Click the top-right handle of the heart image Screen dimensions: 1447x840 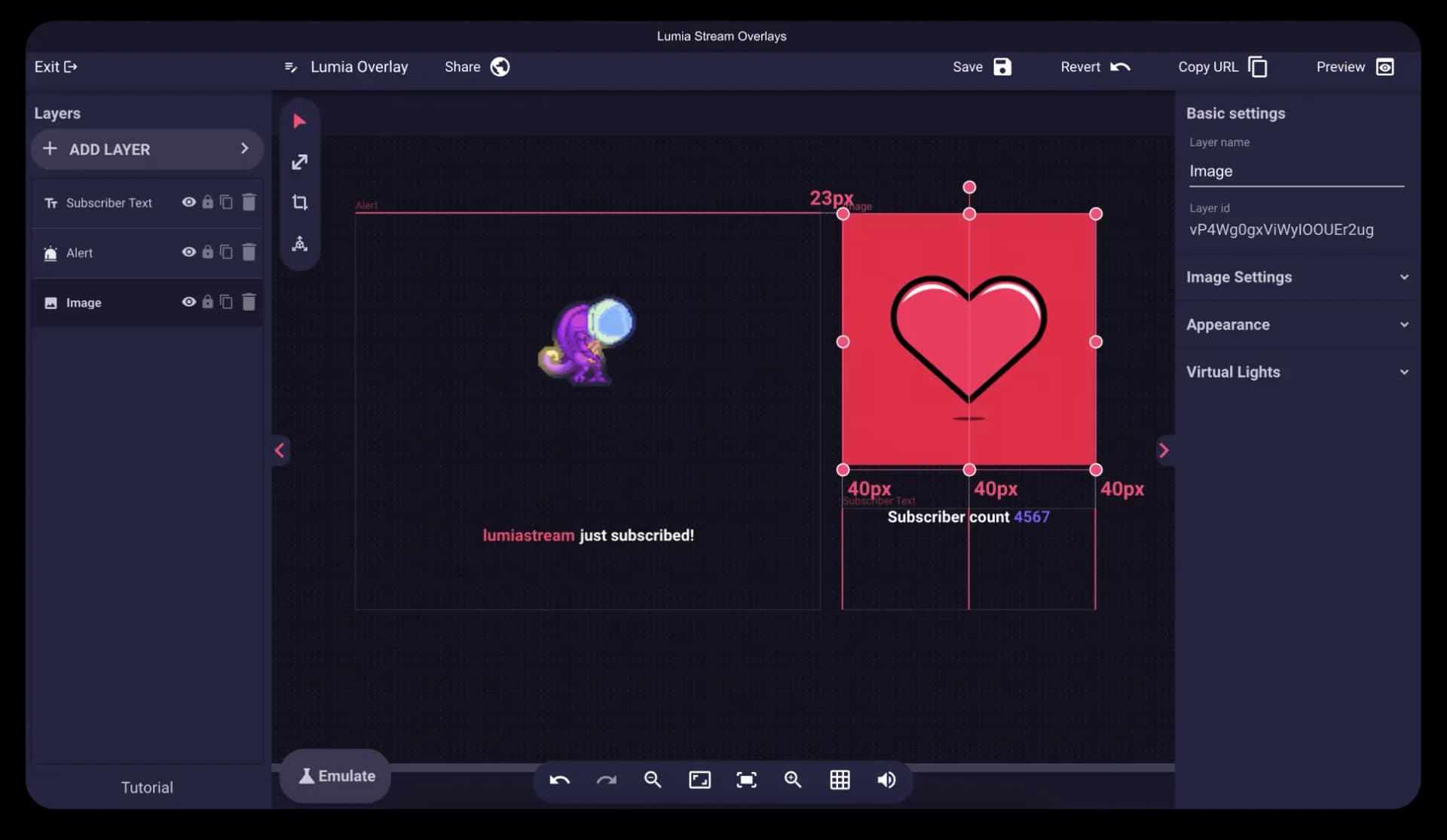tap(1096, 214)
